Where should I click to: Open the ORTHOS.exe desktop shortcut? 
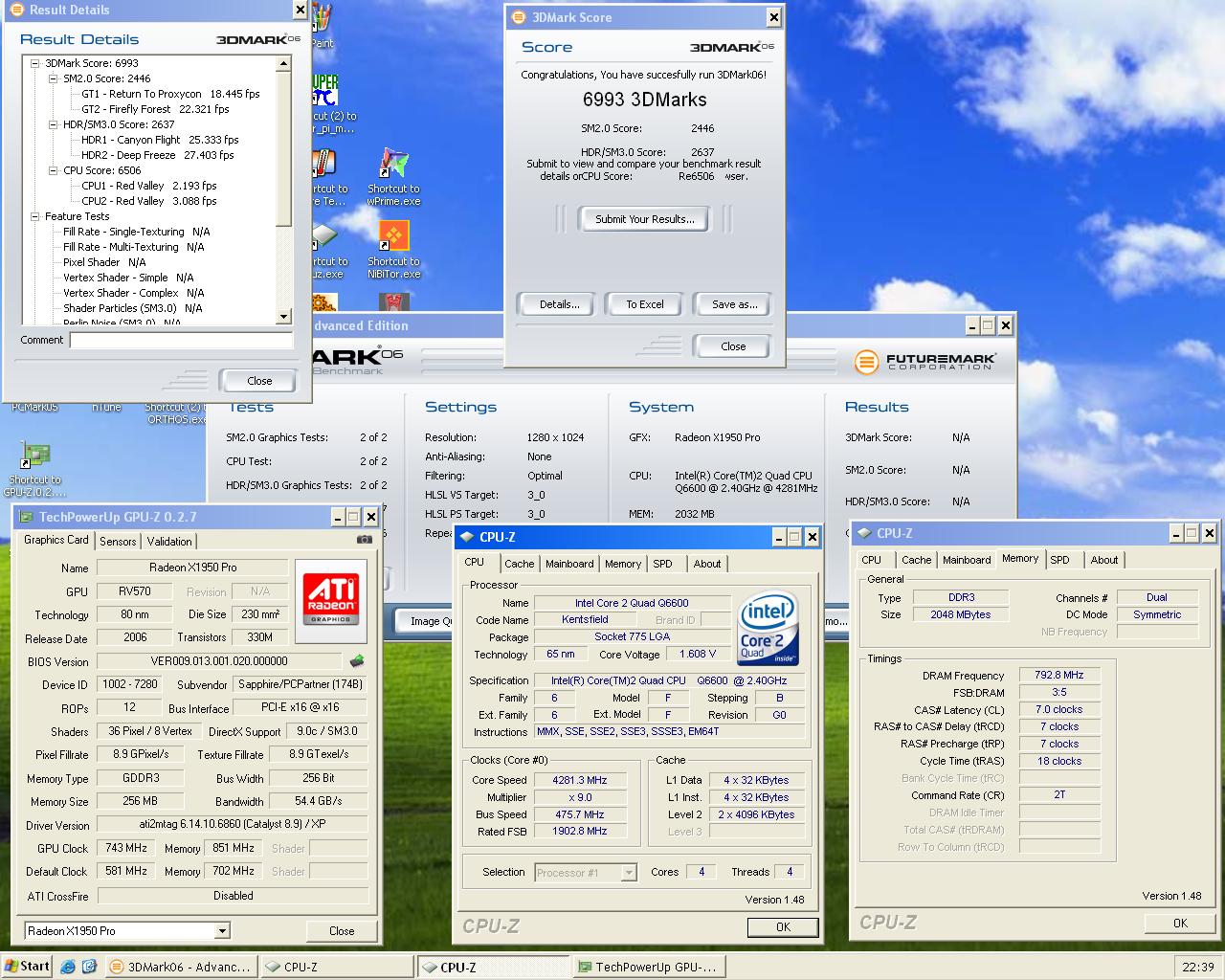[x=176, y=412]
